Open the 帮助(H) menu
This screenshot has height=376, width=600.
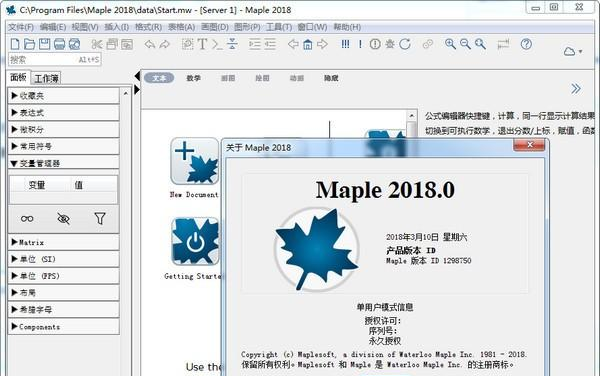pos(347,27)
